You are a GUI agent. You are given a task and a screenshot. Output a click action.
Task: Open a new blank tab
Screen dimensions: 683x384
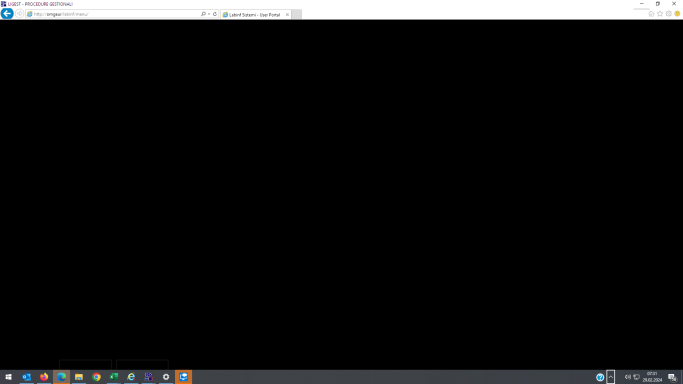(x=297, y=15)
